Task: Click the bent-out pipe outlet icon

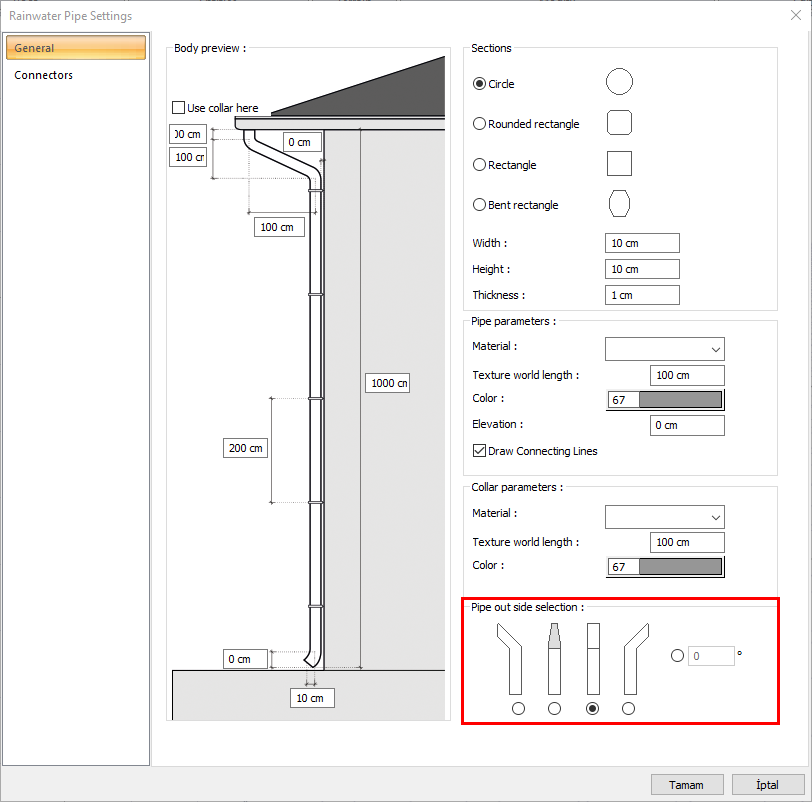Action: click(632, 660)
